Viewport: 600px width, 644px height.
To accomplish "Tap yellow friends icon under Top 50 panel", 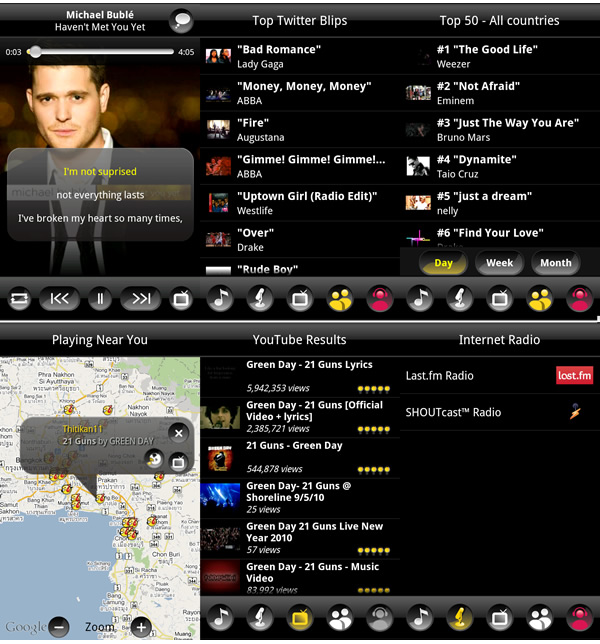I will point(540,299).
